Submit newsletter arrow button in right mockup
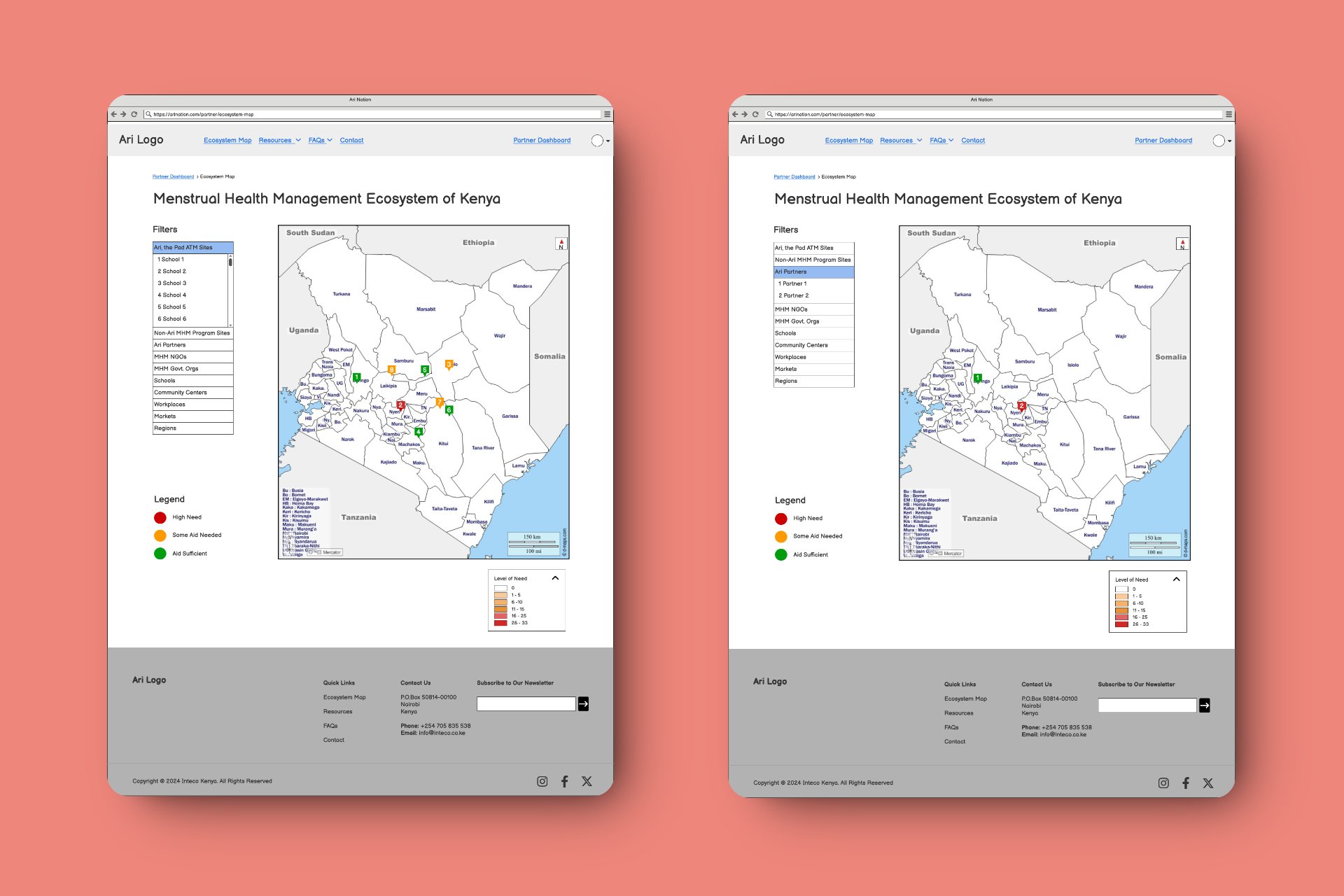This screenshot has width=1344, height=896. 1205,706
